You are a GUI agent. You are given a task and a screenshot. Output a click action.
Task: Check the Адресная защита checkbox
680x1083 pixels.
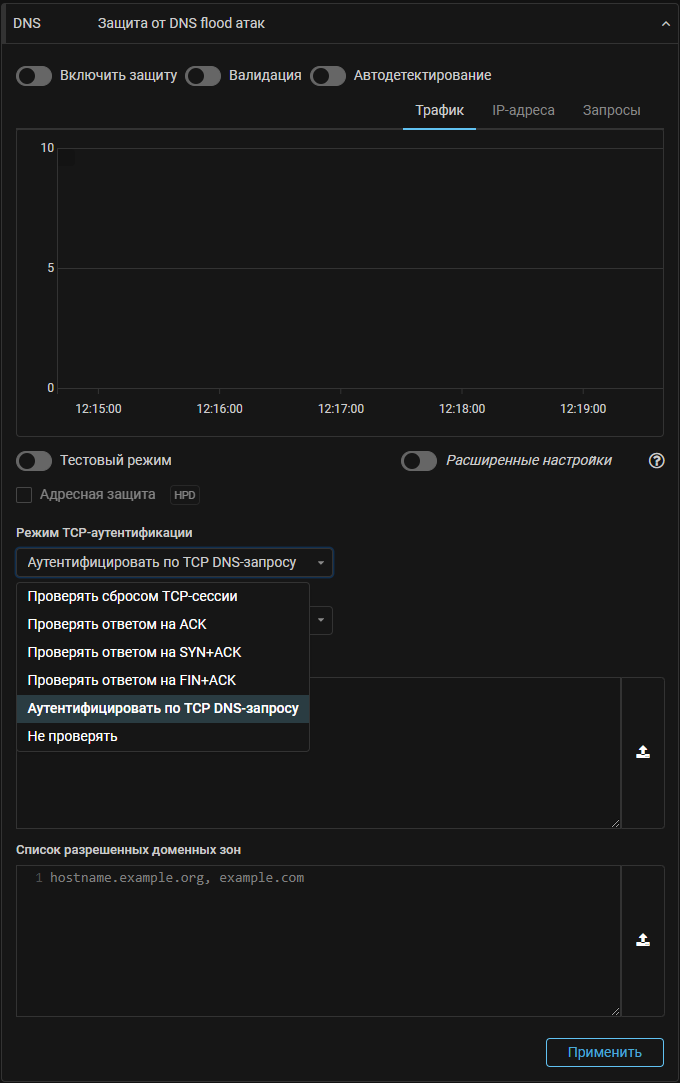pos(25,495)
